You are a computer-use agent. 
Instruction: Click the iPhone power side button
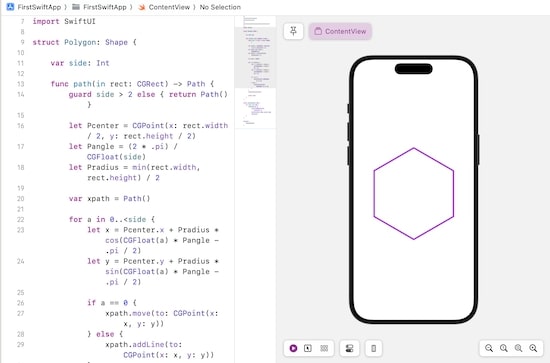[x=478, y=150]
